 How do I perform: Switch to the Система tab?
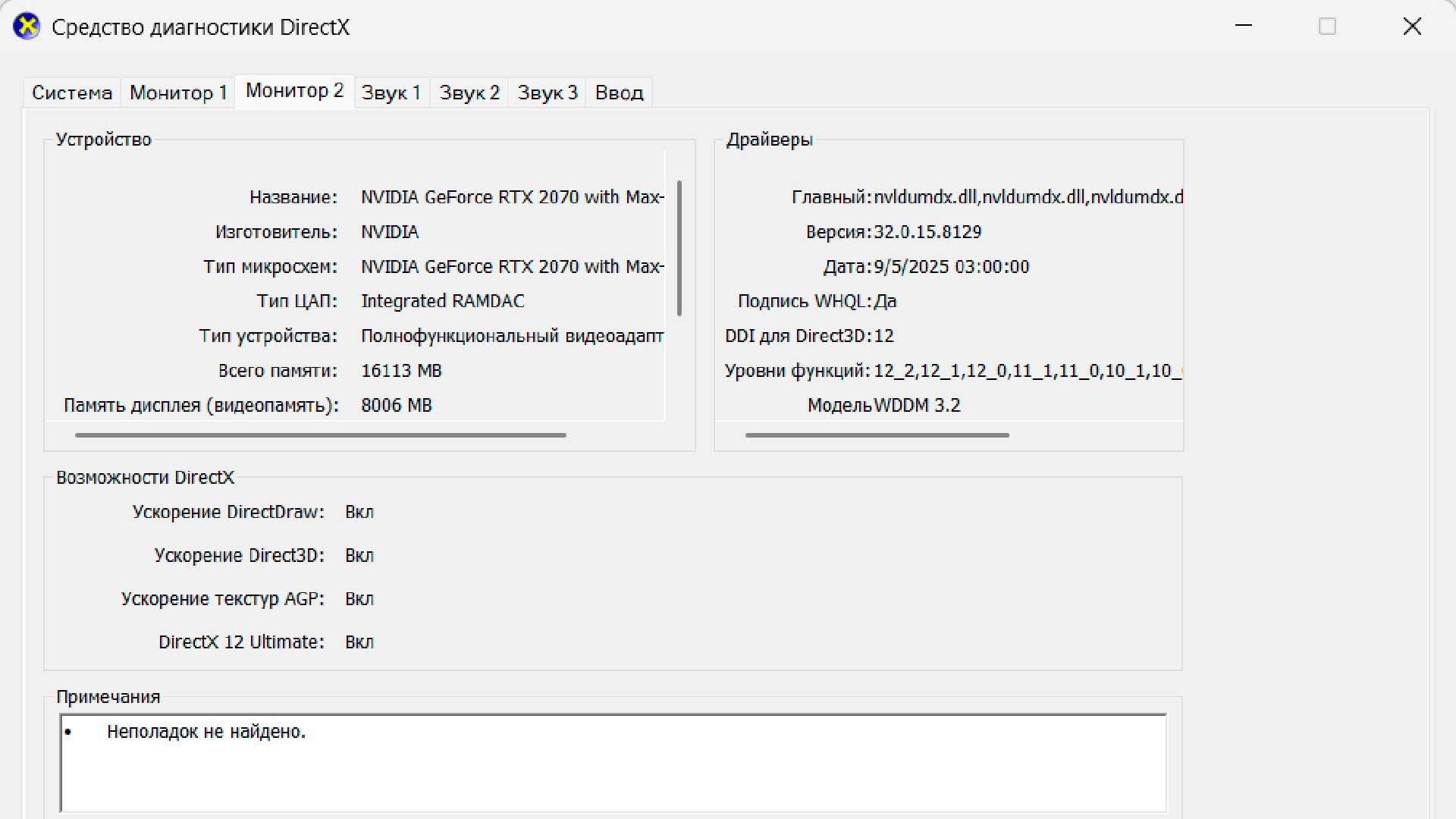pyautogui.click(x=71, y=92)
